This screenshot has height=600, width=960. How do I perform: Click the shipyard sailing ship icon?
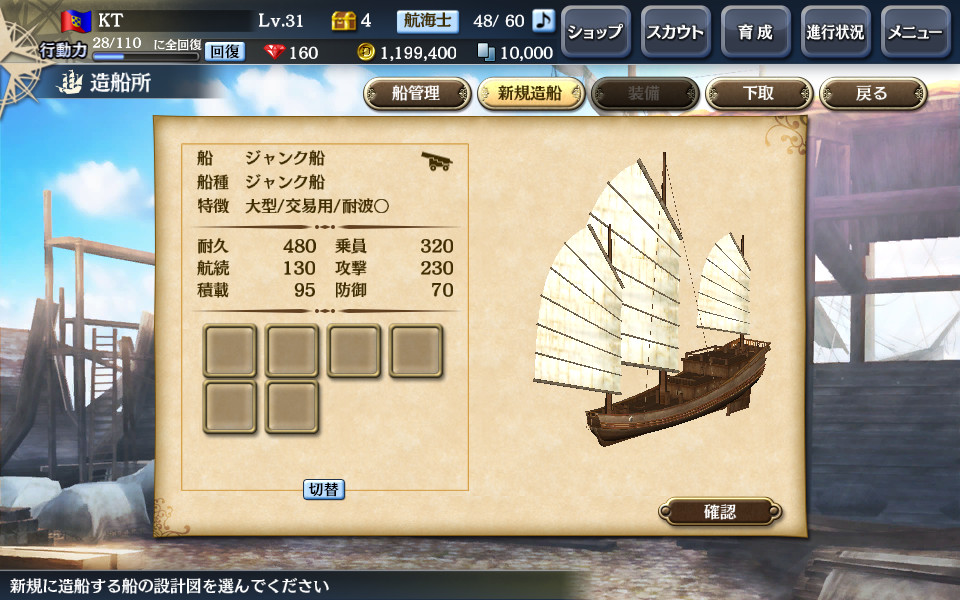[70, 82]
